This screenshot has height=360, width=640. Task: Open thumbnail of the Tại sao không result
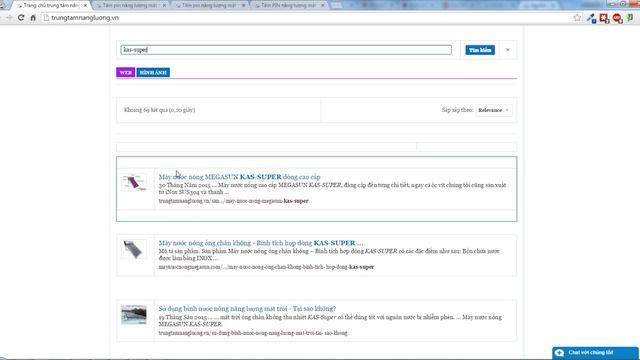(134, 315)
